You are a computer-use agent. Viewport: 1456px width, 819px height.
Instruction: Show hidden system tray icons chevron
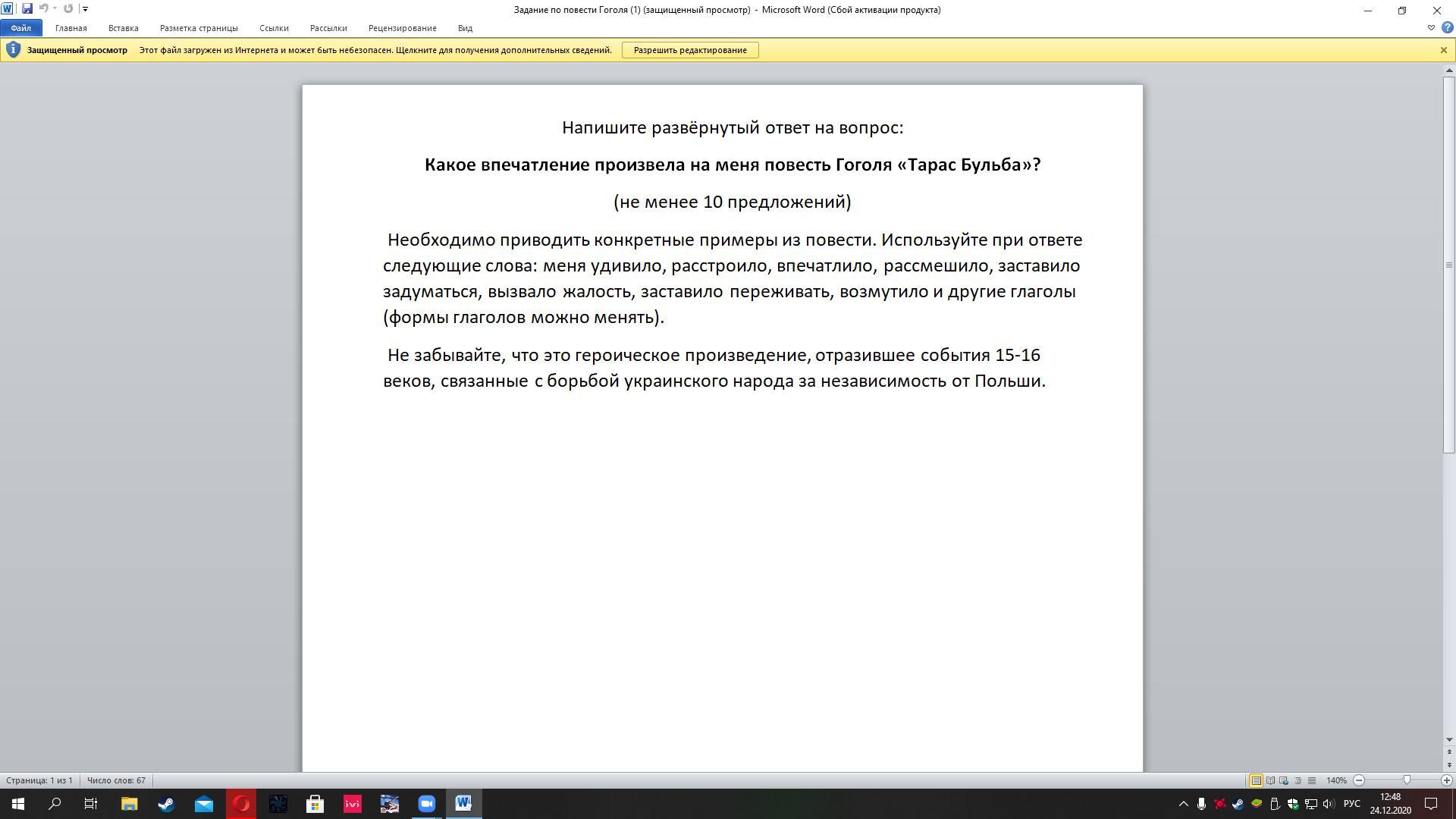coord(1183,804)
